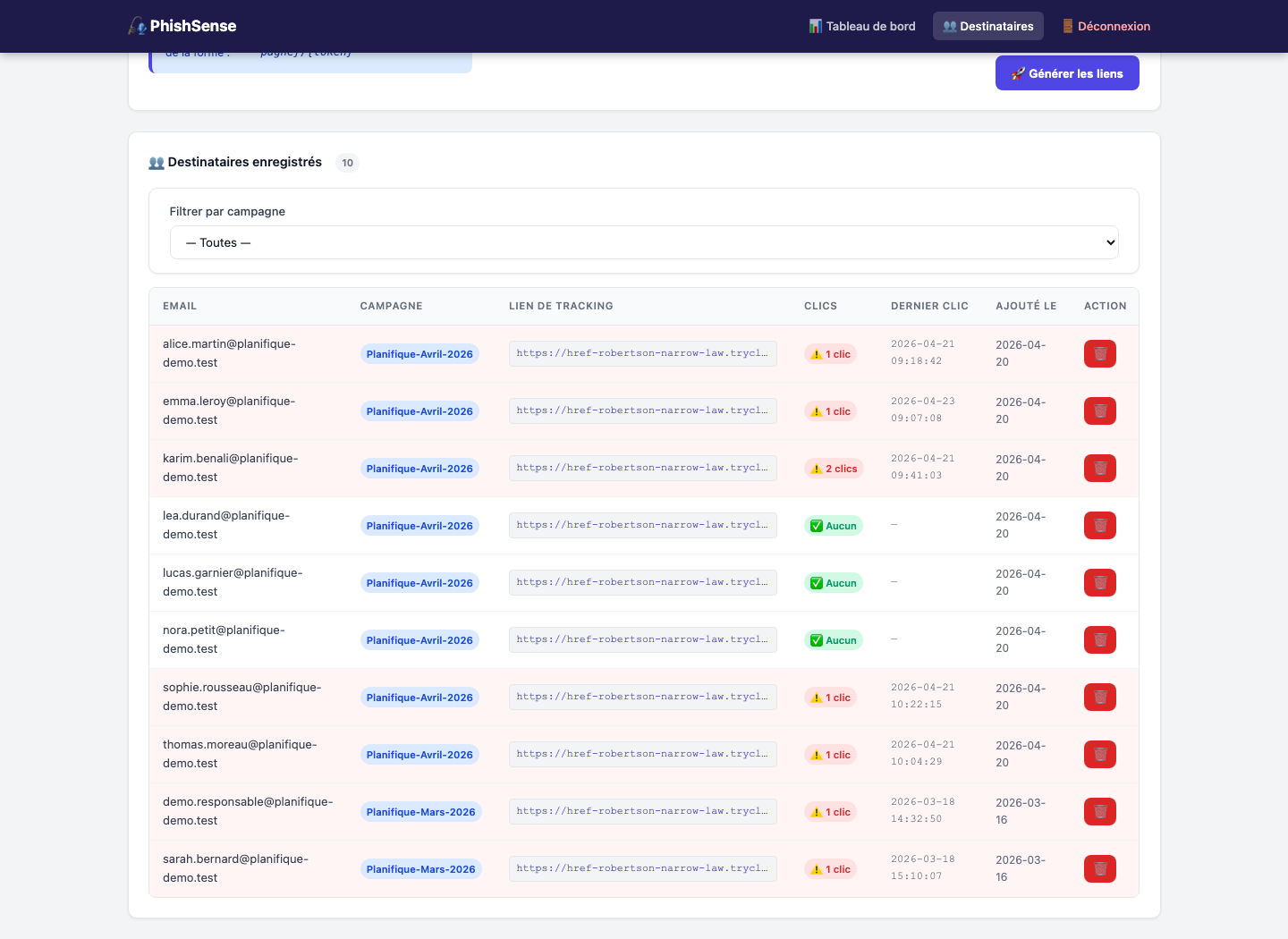Remove nora.petit recipient trash button

pyautogui.click(x=1099, y=640)
